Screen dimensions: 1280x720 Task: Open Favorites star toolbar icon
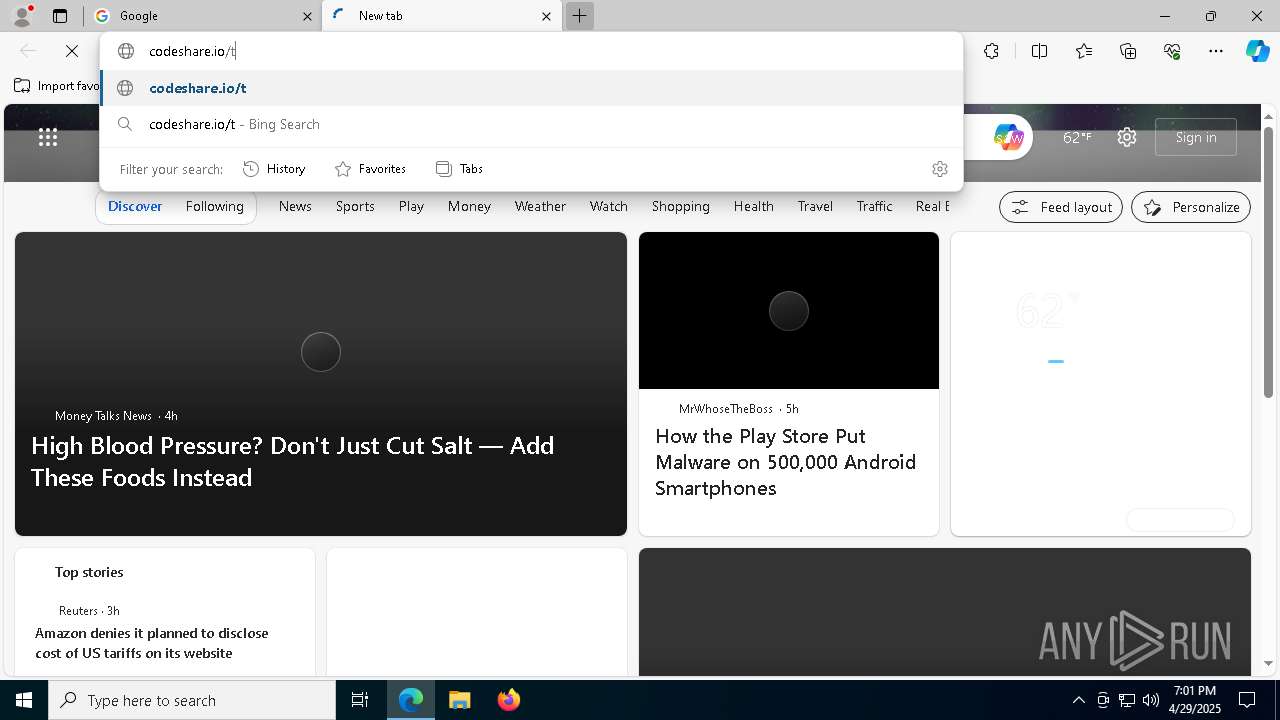pos(1084,51)
